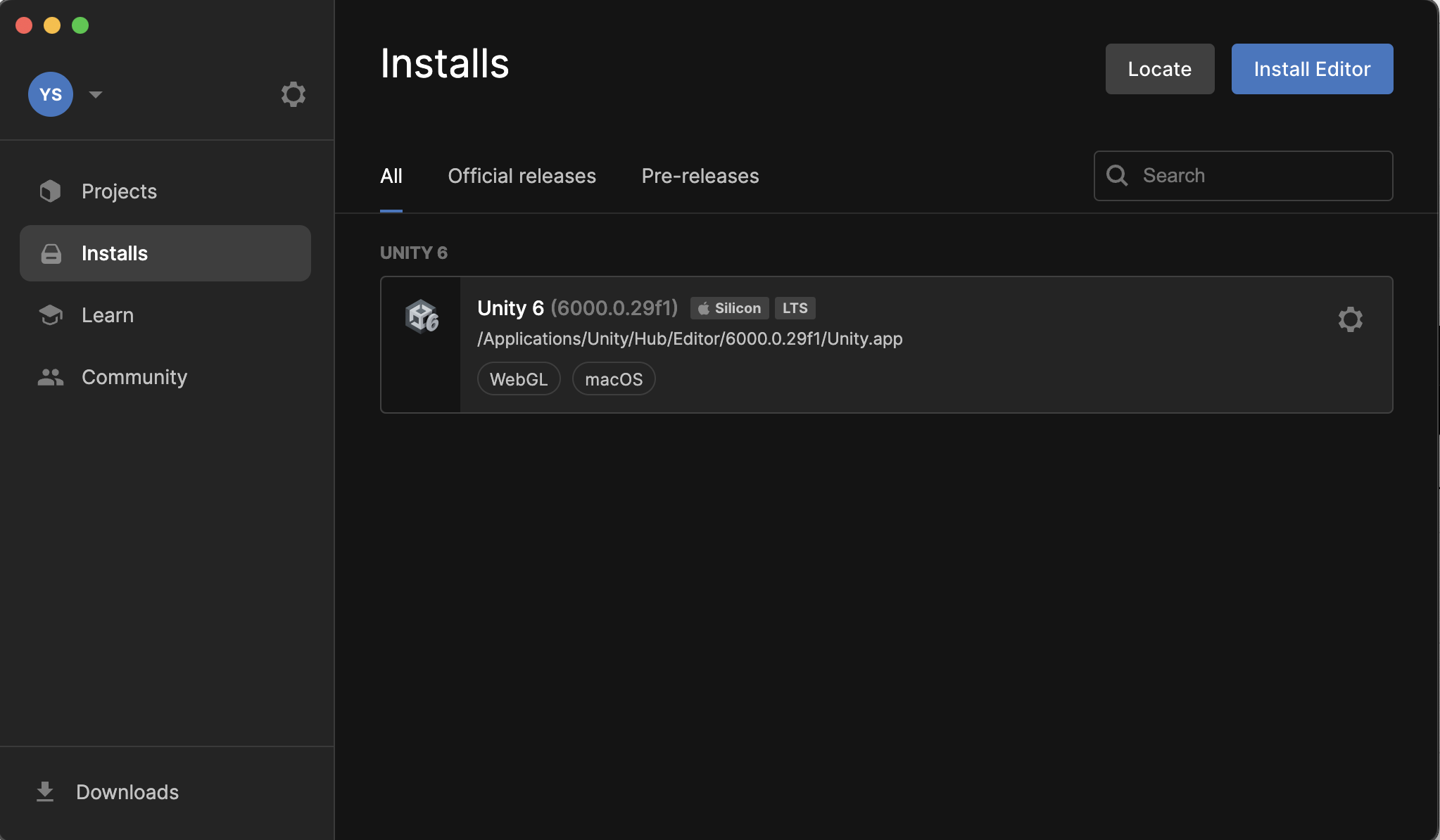Focus the Search input field
This screenshot has height=840, width=1440.
(1244, 176)
